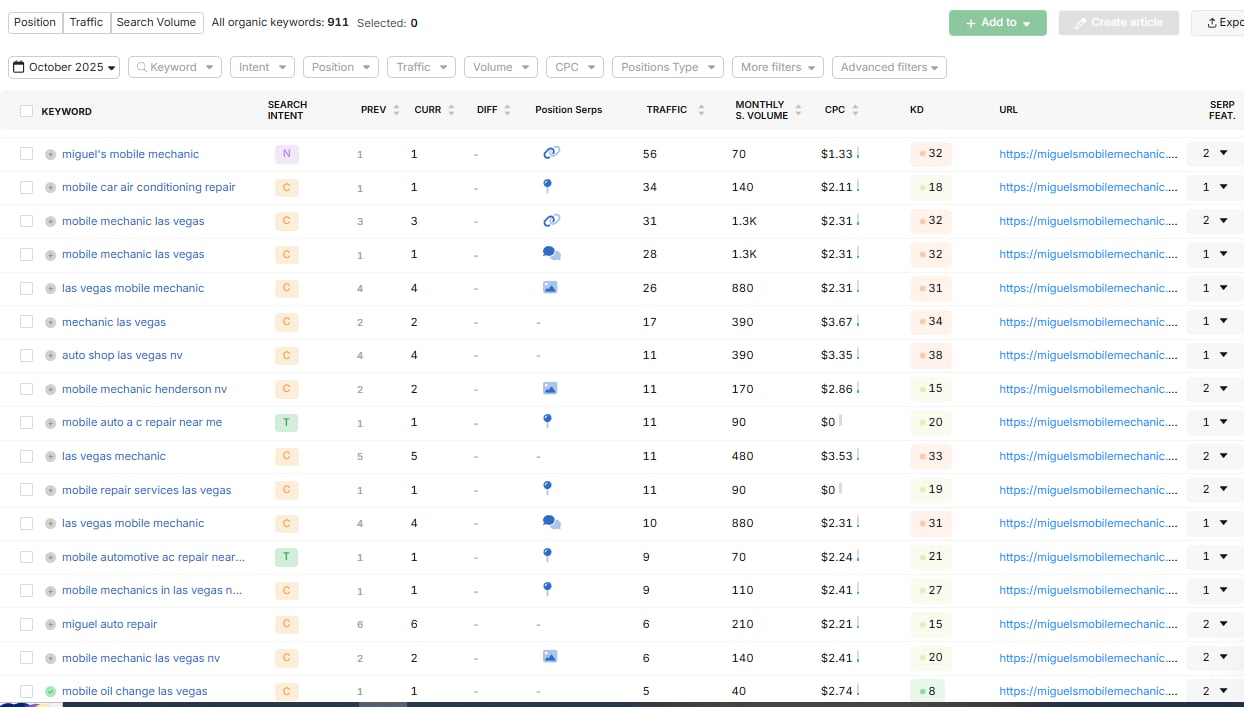
Task: Open the Positions Type filter dropdown
Action: point(667,67)
